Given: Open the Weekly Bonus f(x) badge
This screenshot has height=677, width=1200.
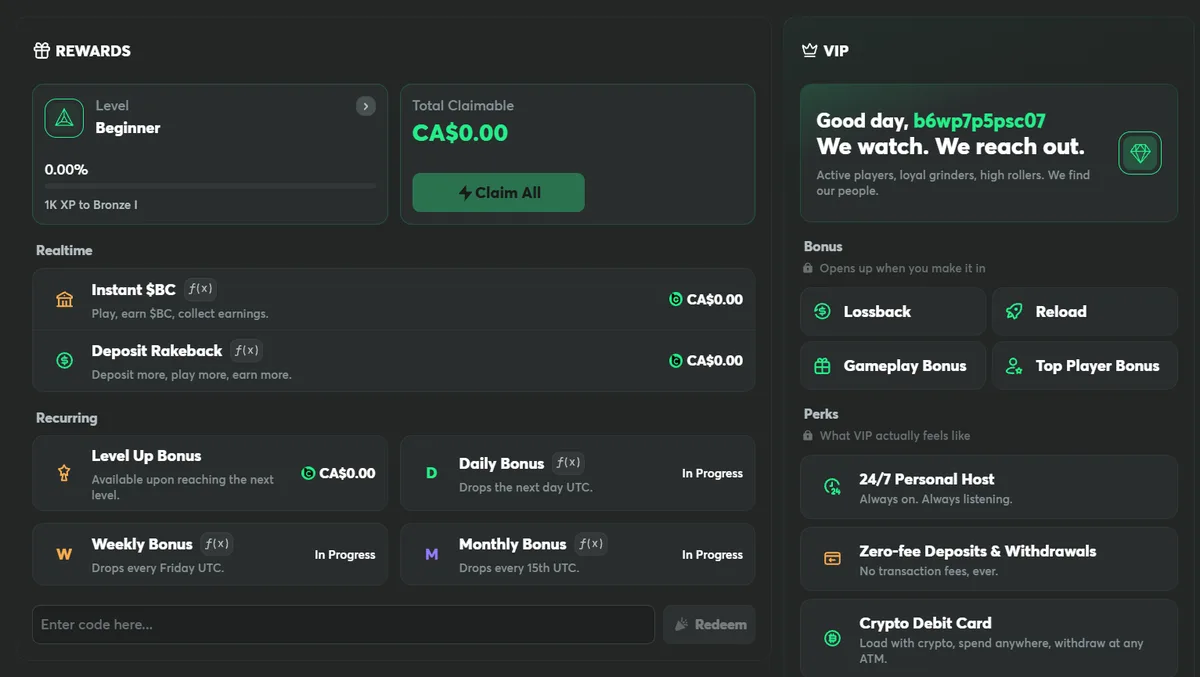Looking at the screenshot, I should [217, 544].
